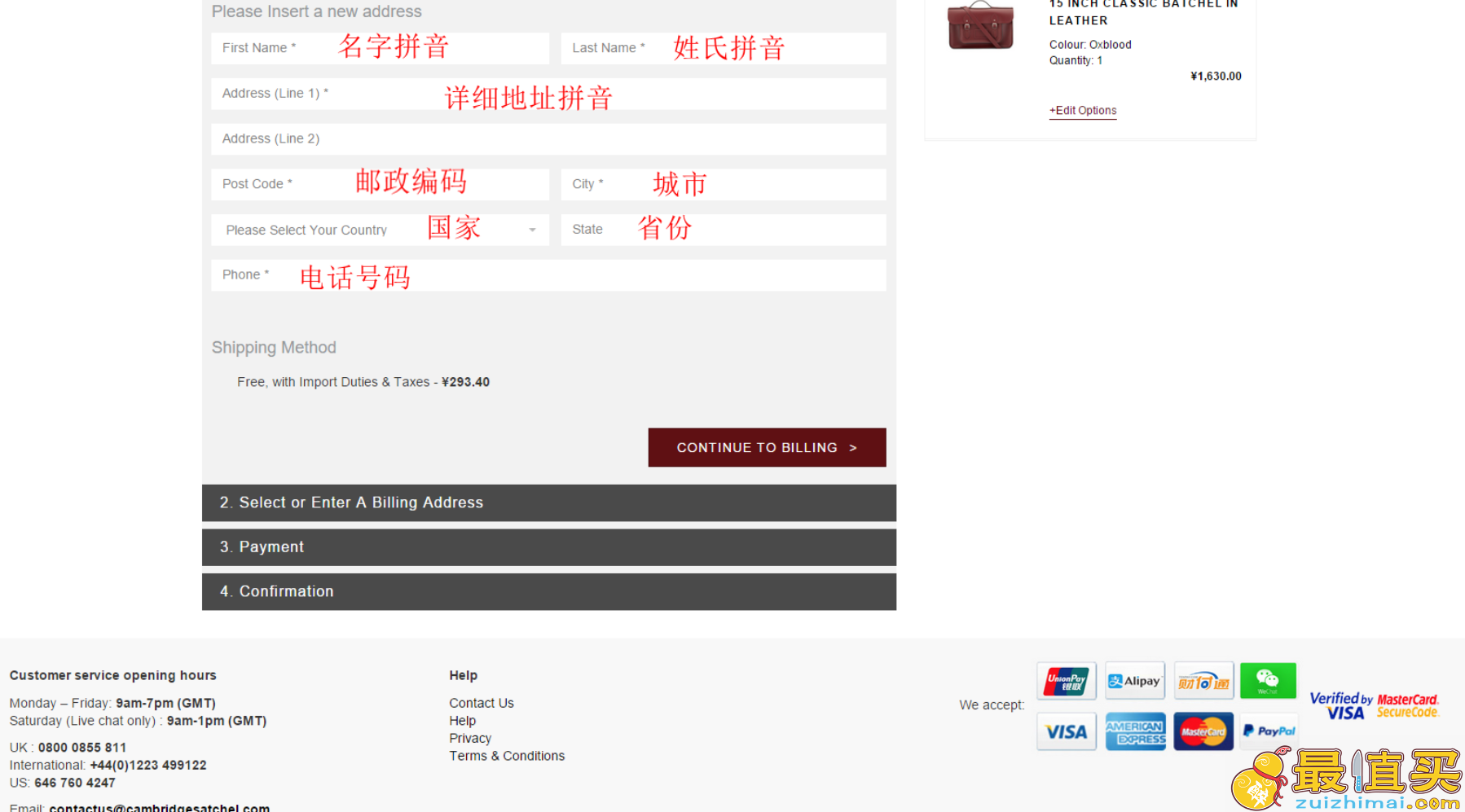Click the Alipay payment icon

tap(1135, 681)
